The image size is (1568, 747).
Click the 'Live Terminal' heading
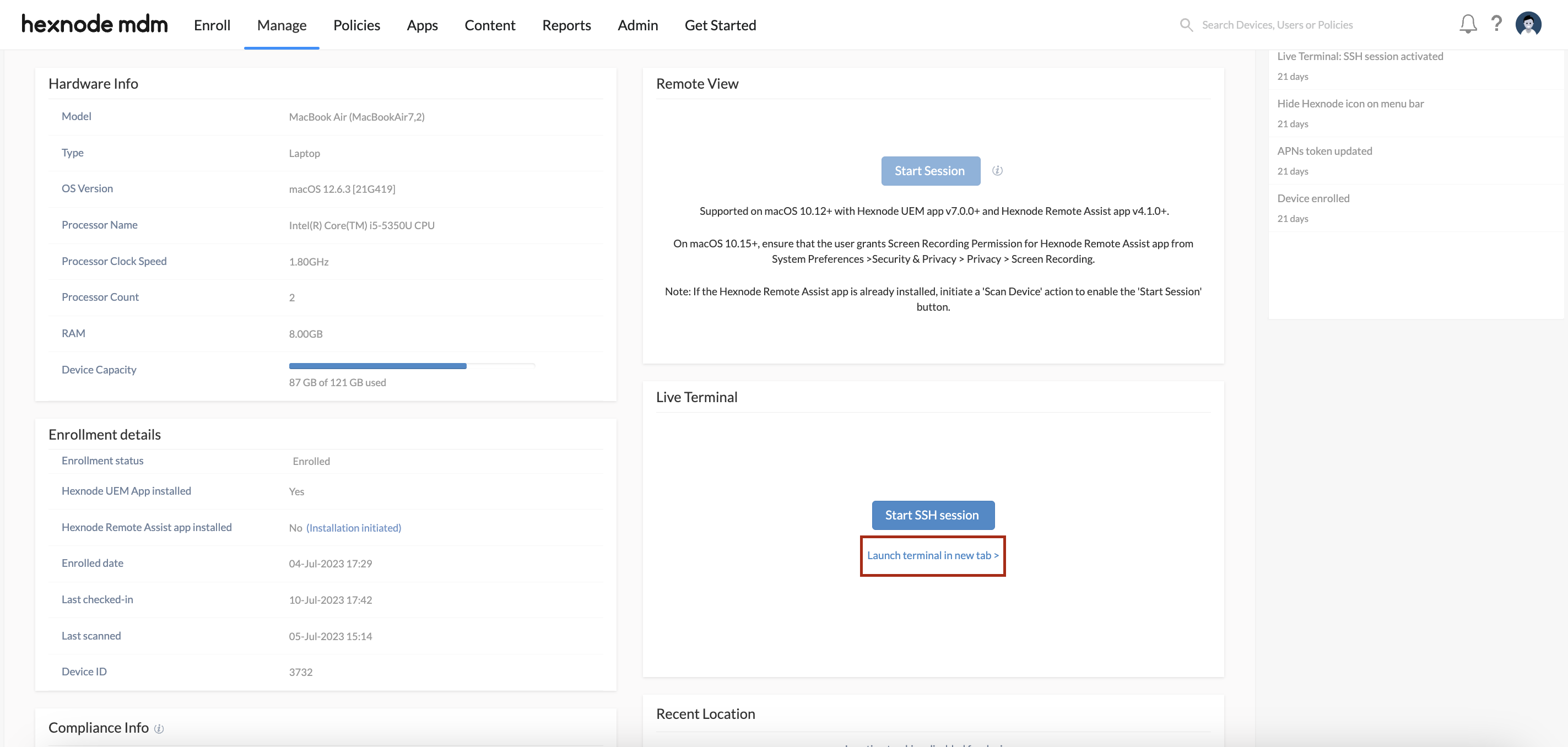click(x=696, y=397)
